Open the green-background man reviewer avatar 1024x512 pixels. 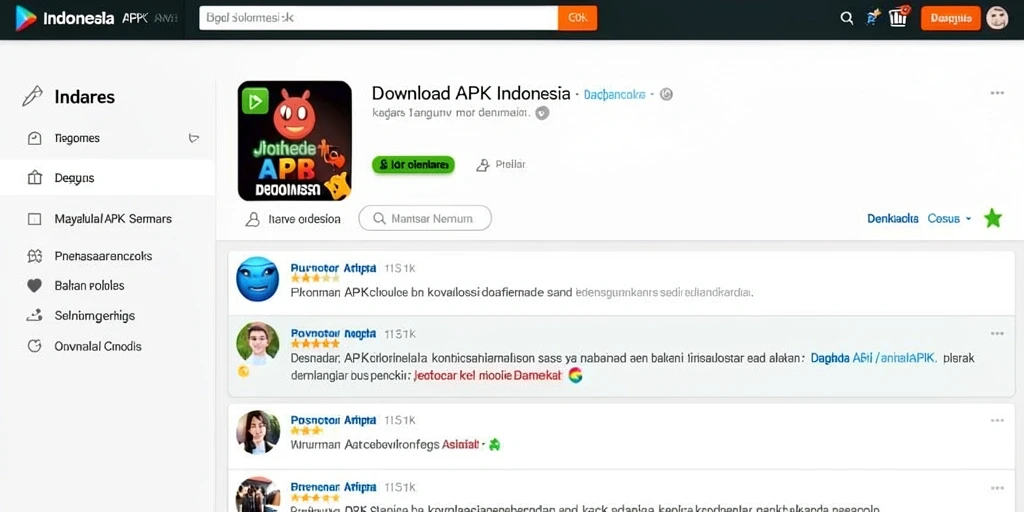[x=257, y=344]
